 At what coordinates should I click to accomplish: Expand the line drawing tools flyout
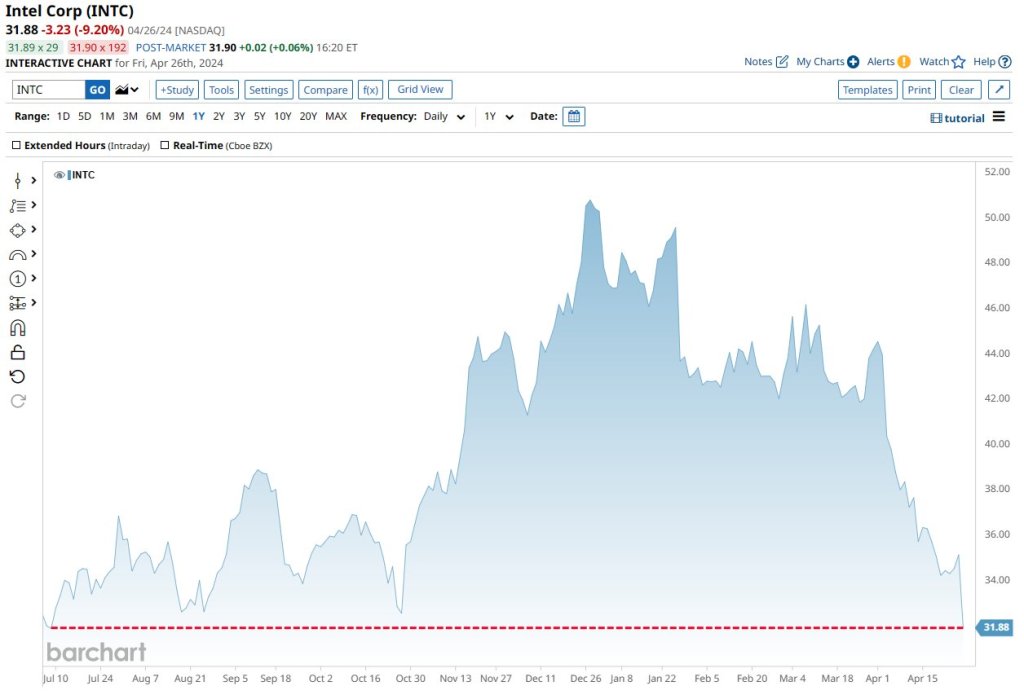[x=34, y=180]
